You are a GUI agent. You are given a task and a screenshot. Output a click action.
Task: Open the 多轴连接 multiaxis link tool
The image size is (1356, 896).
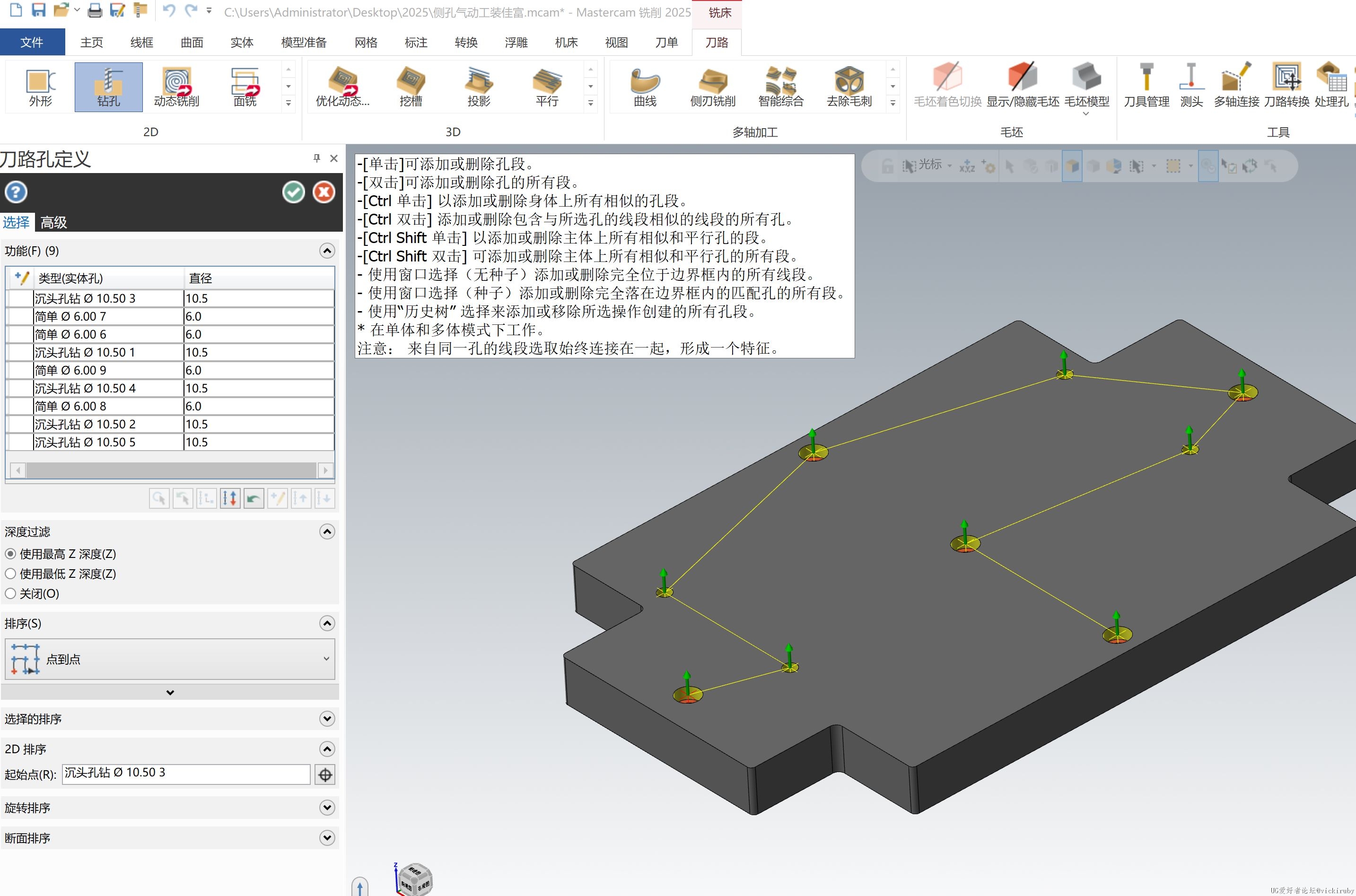point(1236,86)
